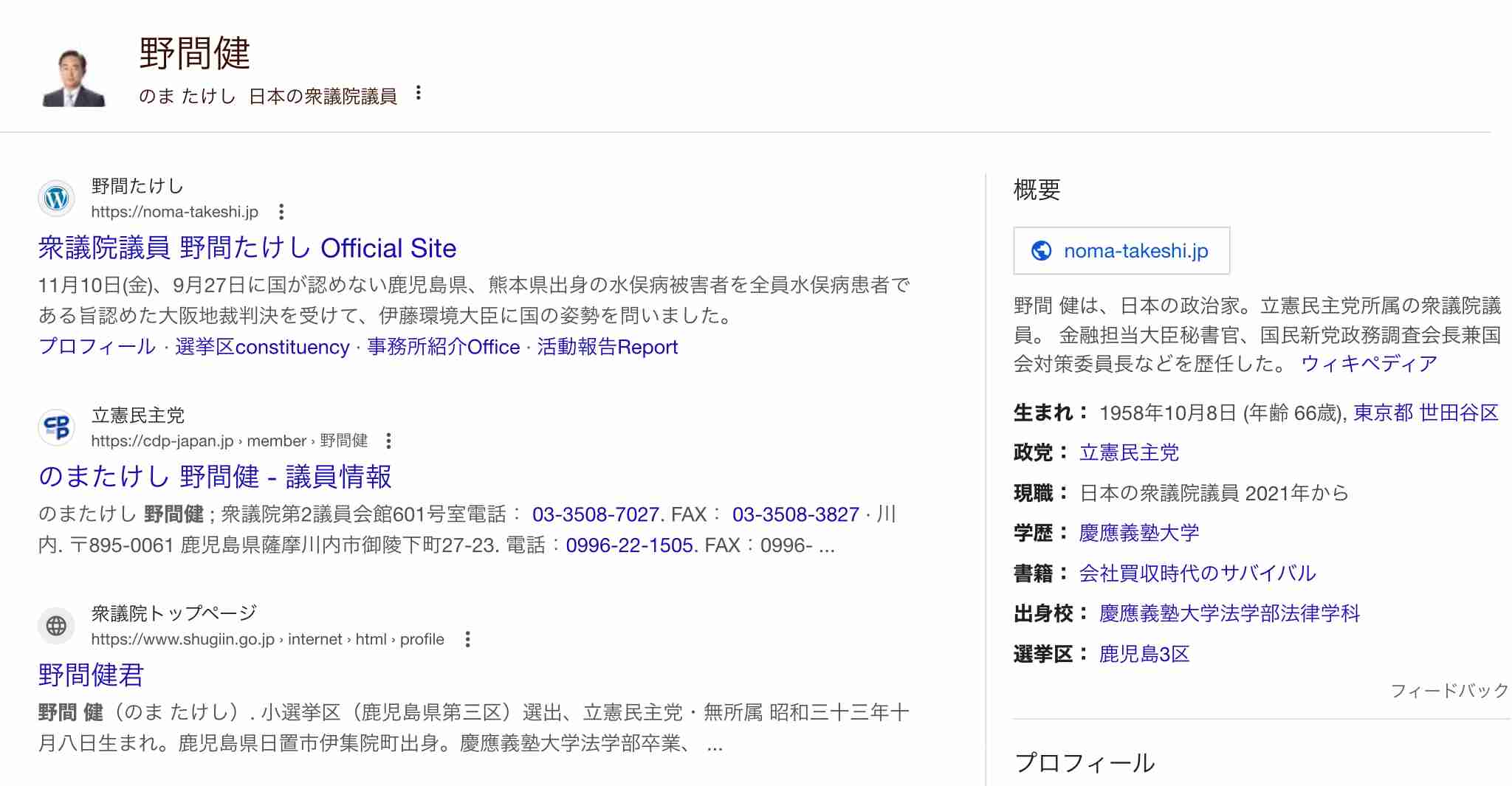The width and height of the screenshot is (1512, 786).
Task: Click the 立憲民主党 party link in 政党 row
Action: [1129, 453]
